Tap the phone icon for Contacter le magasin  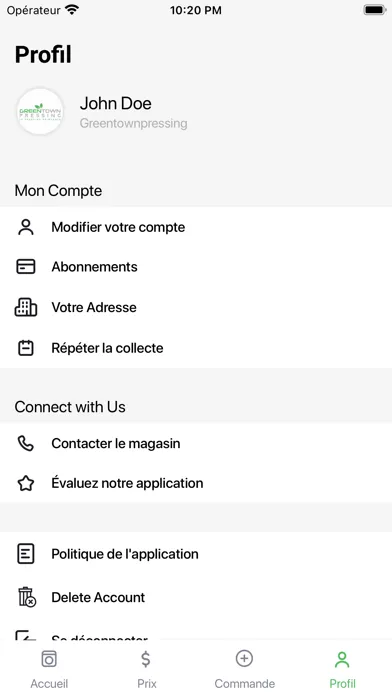[x=26, y=443]
